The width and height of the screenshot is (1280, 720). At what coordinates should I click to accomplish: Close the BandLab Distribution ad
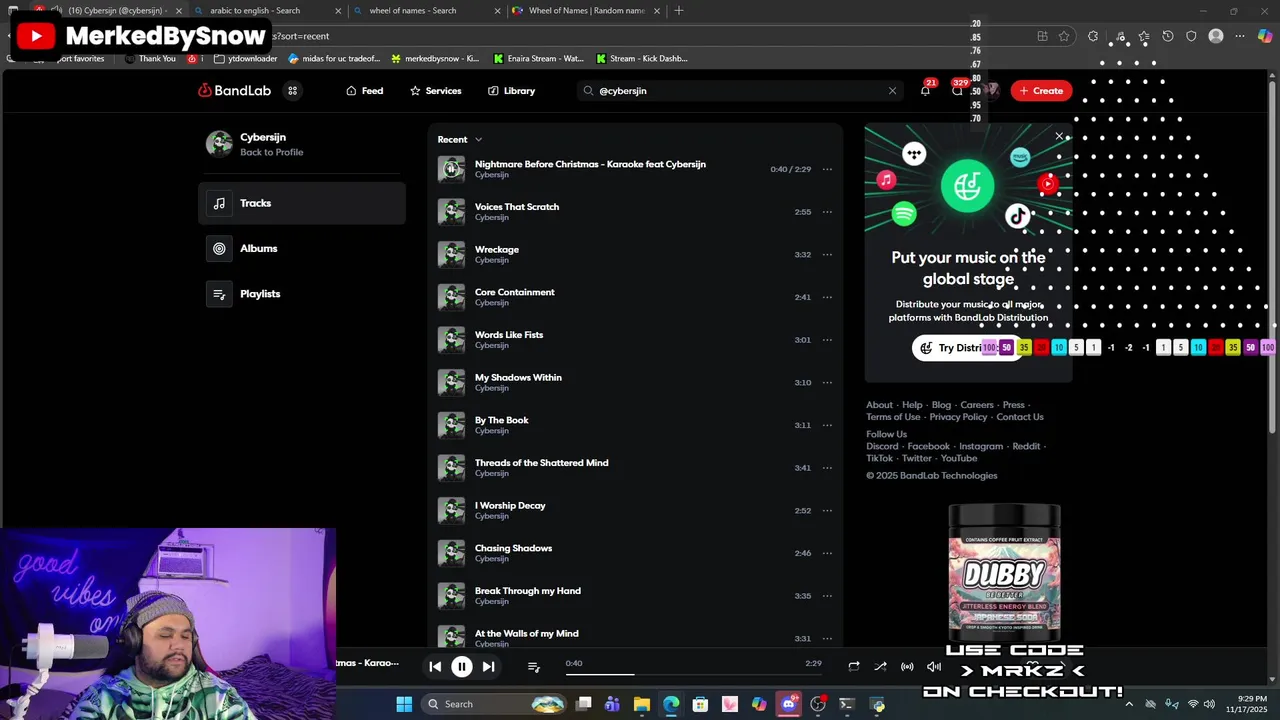pos(1059,136)
